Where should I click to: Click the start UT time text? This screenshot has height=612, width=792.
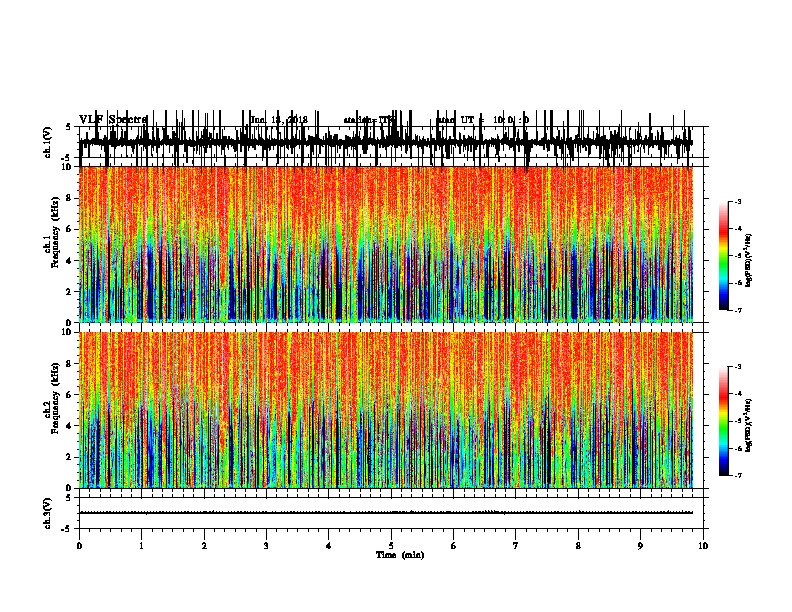(483, 120)
